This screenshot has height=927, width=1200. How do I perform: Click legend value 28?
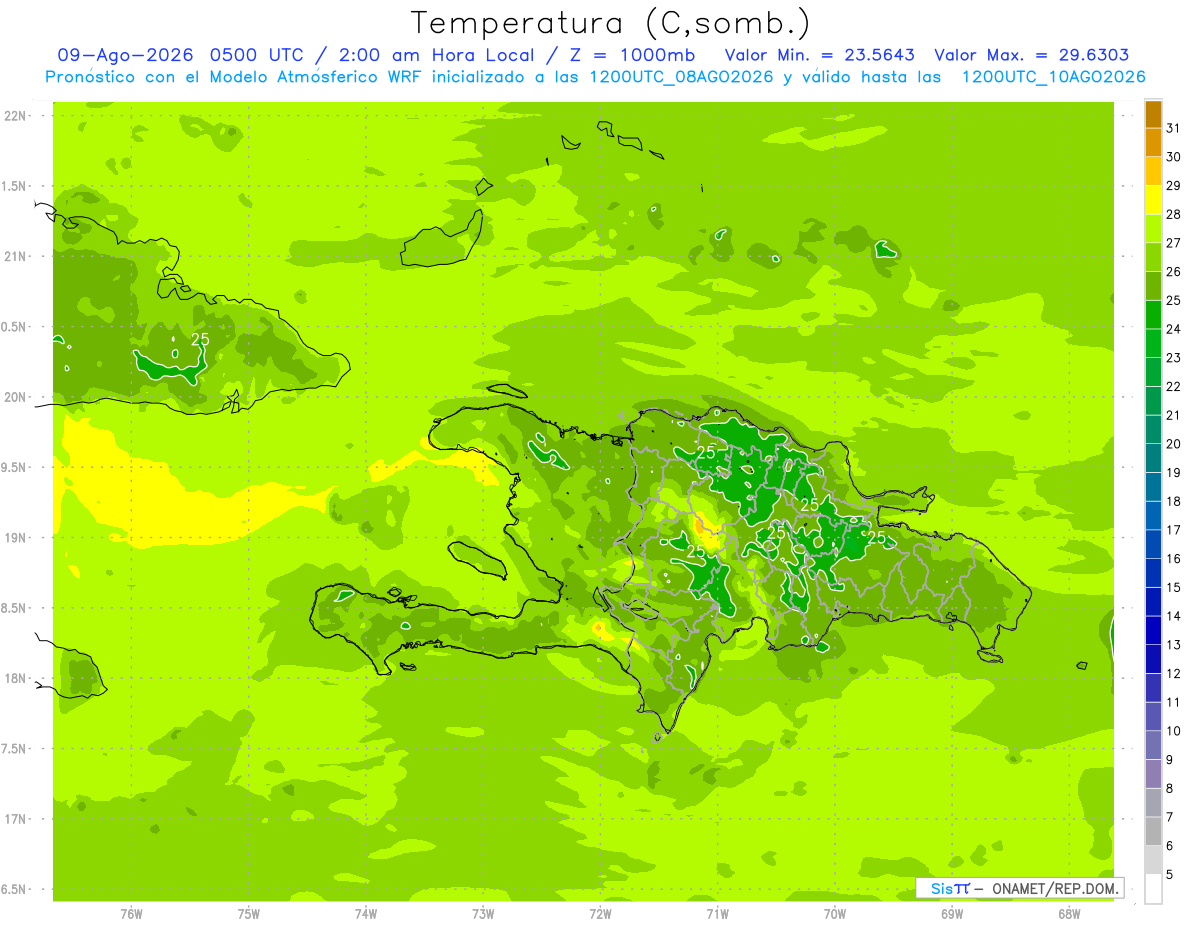[1174, 215]
